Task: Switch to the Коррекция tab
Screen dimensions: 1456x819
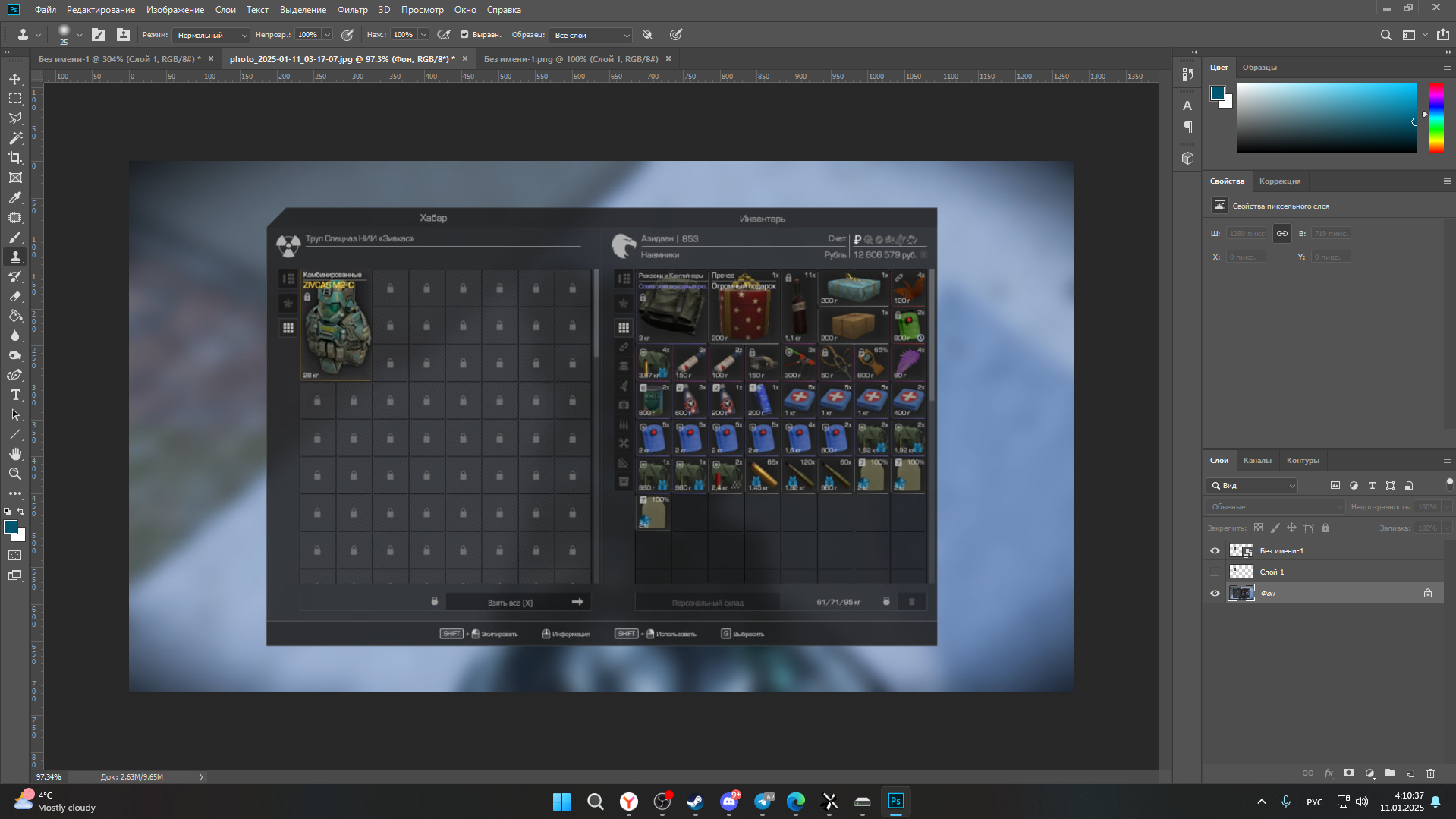Action: (x=1280, y=181)
